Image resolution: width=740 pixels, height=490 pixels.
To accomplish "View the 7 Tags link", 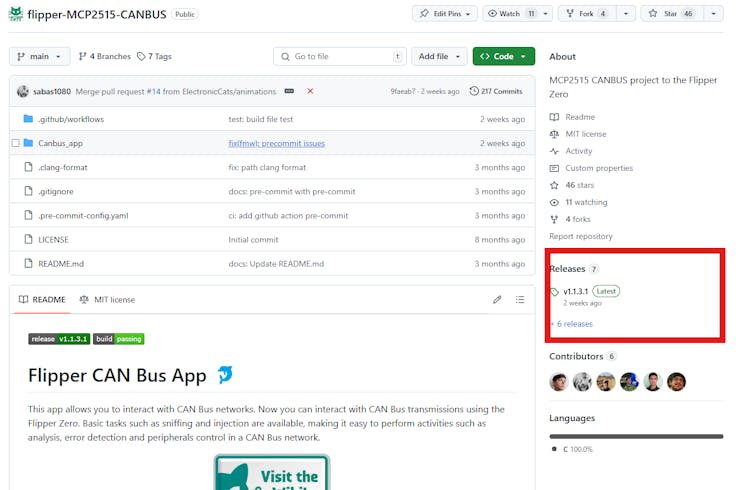I will pyautogui.click(x=154, y=56).
